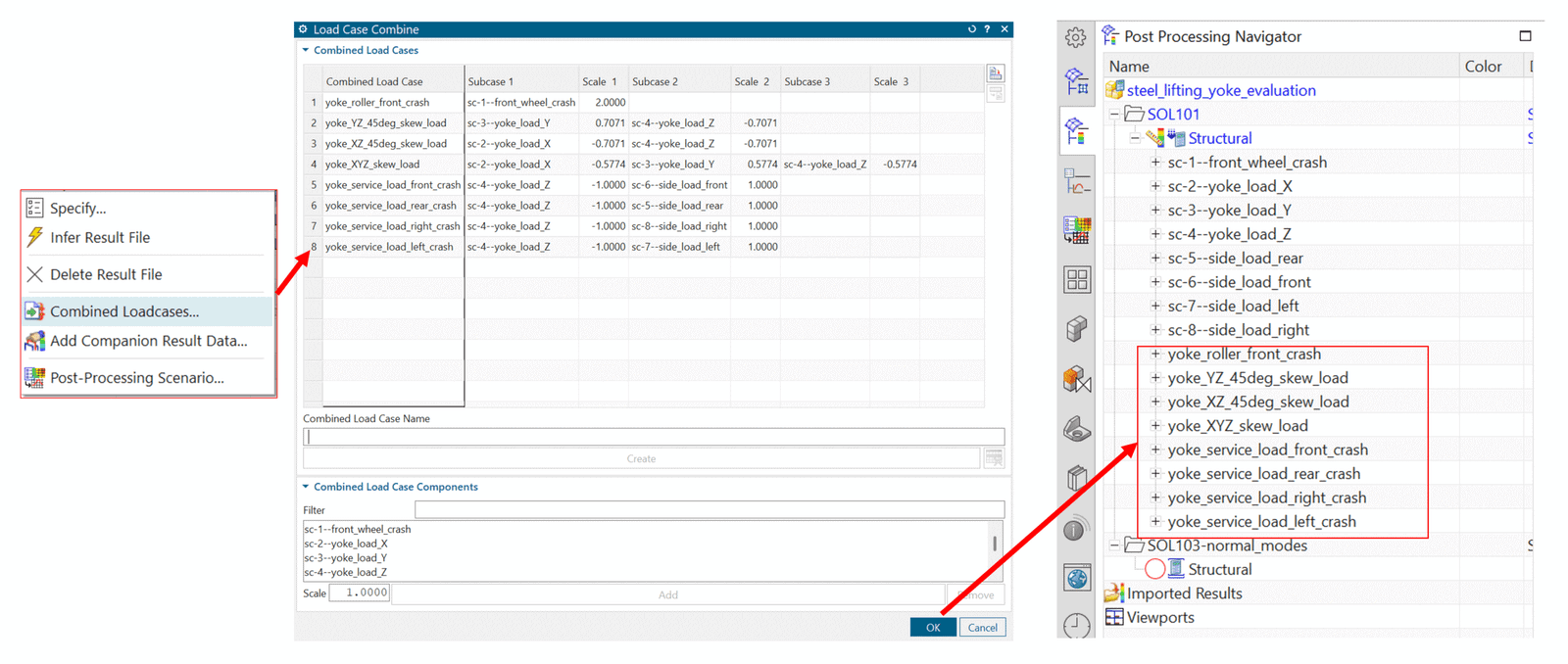Expand sc-1--front_wheel_crash in navigator
The width and height of the screenshot is (1568, 664).
[x=1155, y=163]
